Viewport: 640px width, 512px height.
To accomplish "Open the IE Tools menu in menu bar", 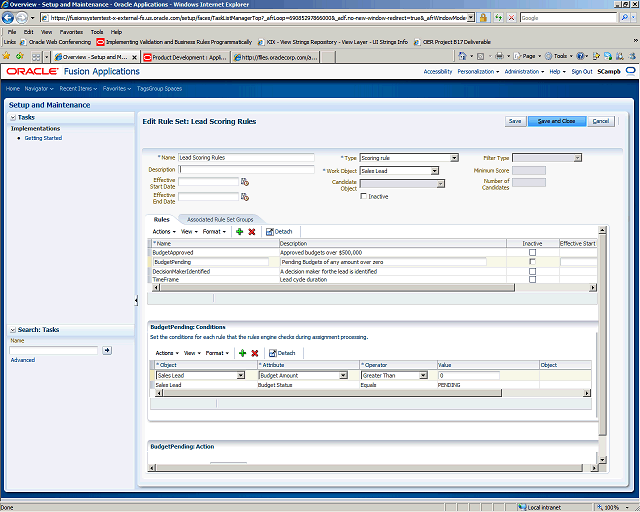I will 97,32.
